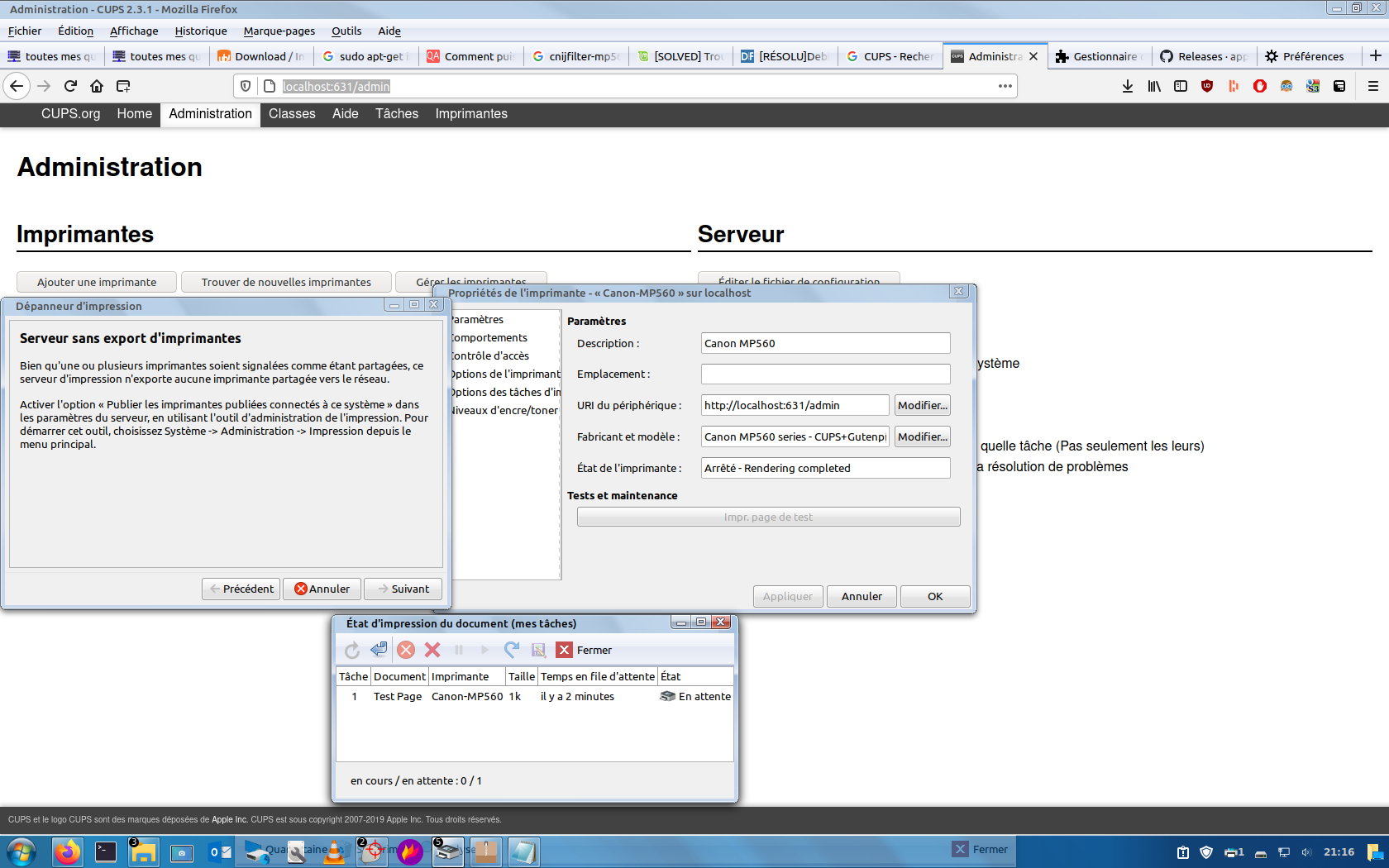Click Fermer in print queue toolbar

(x=585, y=650)
